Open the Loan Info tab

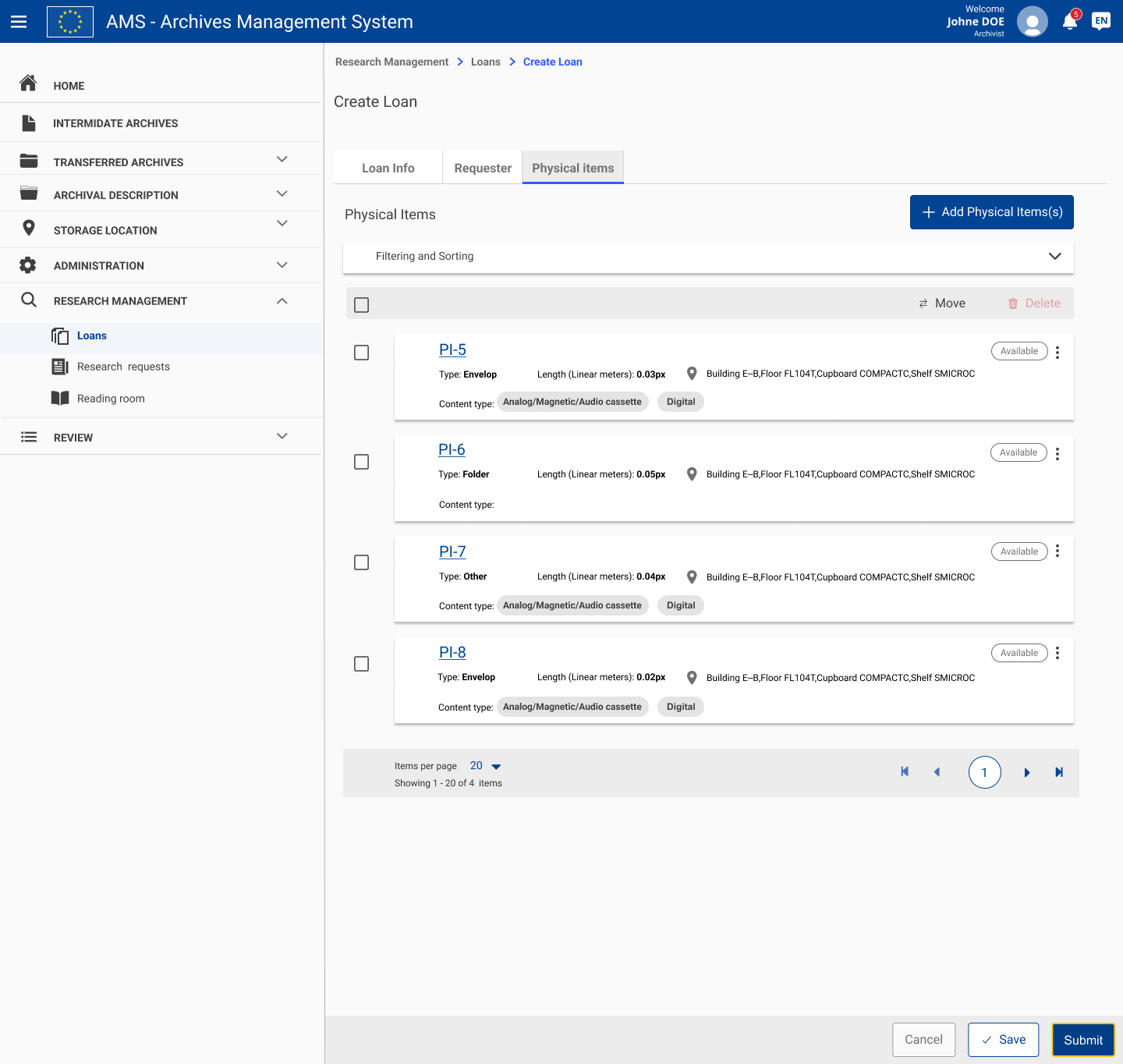pyautogui.click(x=388, y=168)
